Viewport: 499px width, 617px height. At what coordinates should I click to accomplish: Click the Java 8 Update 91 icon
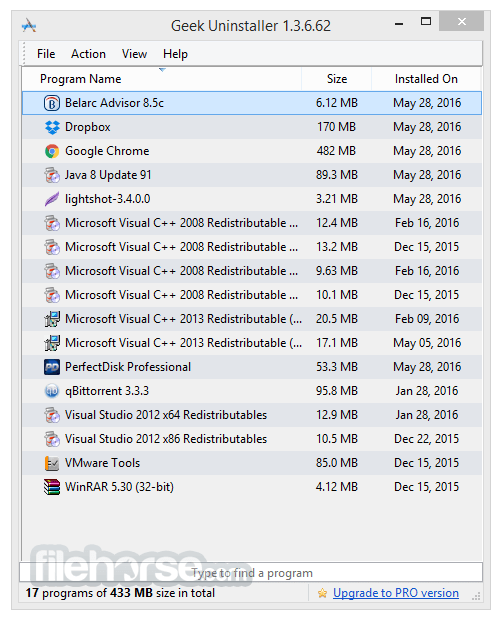[52, 175]
